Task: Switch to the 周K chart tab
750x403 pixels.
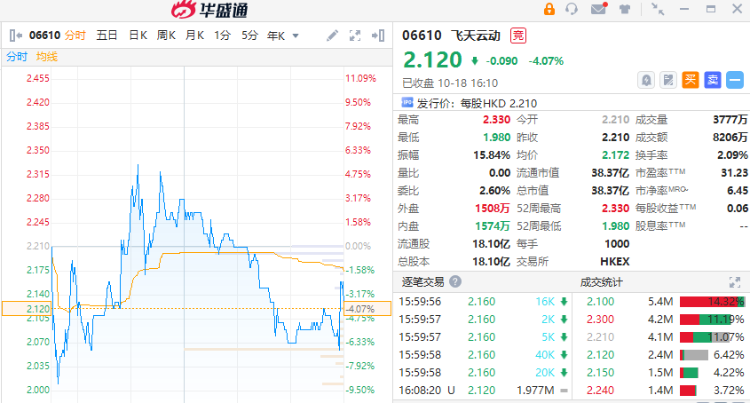Action: (x=166, y=35)
